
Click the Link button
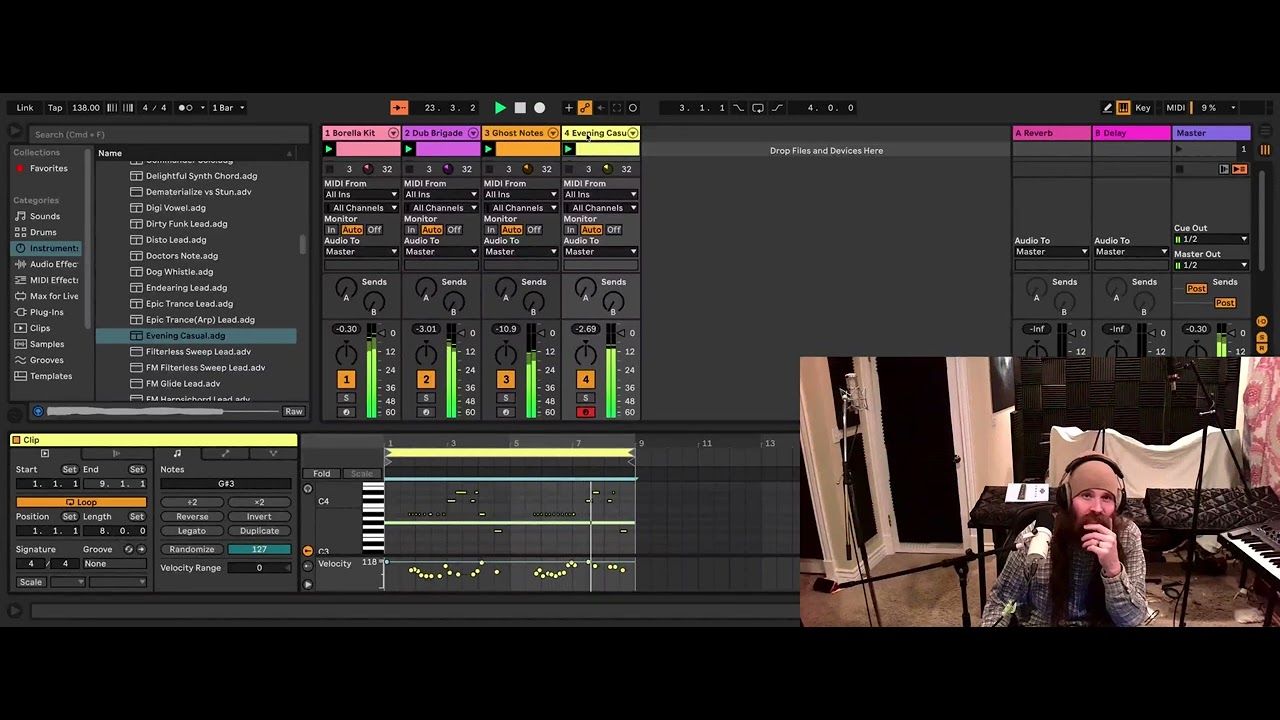[25, 107]
